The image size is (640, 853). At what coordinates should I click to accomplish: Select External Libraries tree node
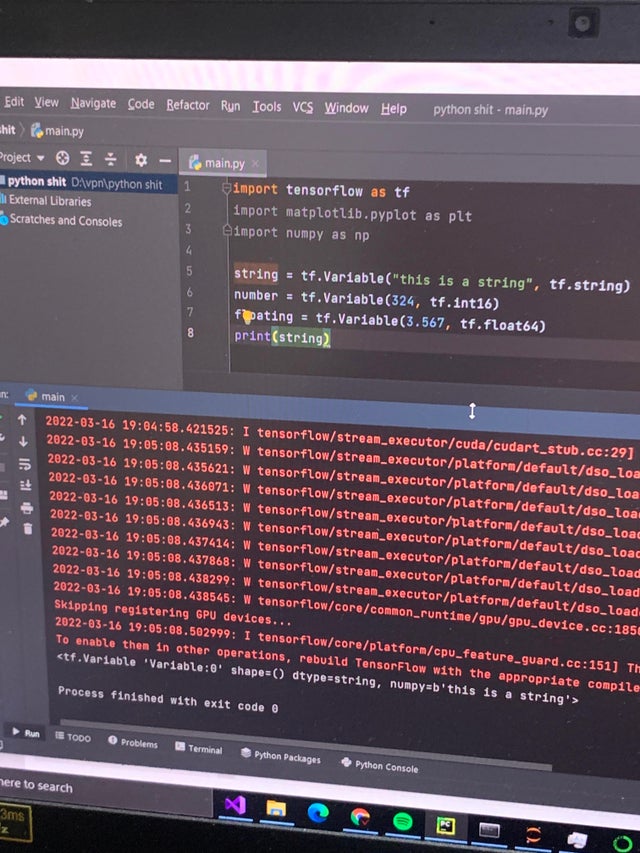tap(46, 200)
